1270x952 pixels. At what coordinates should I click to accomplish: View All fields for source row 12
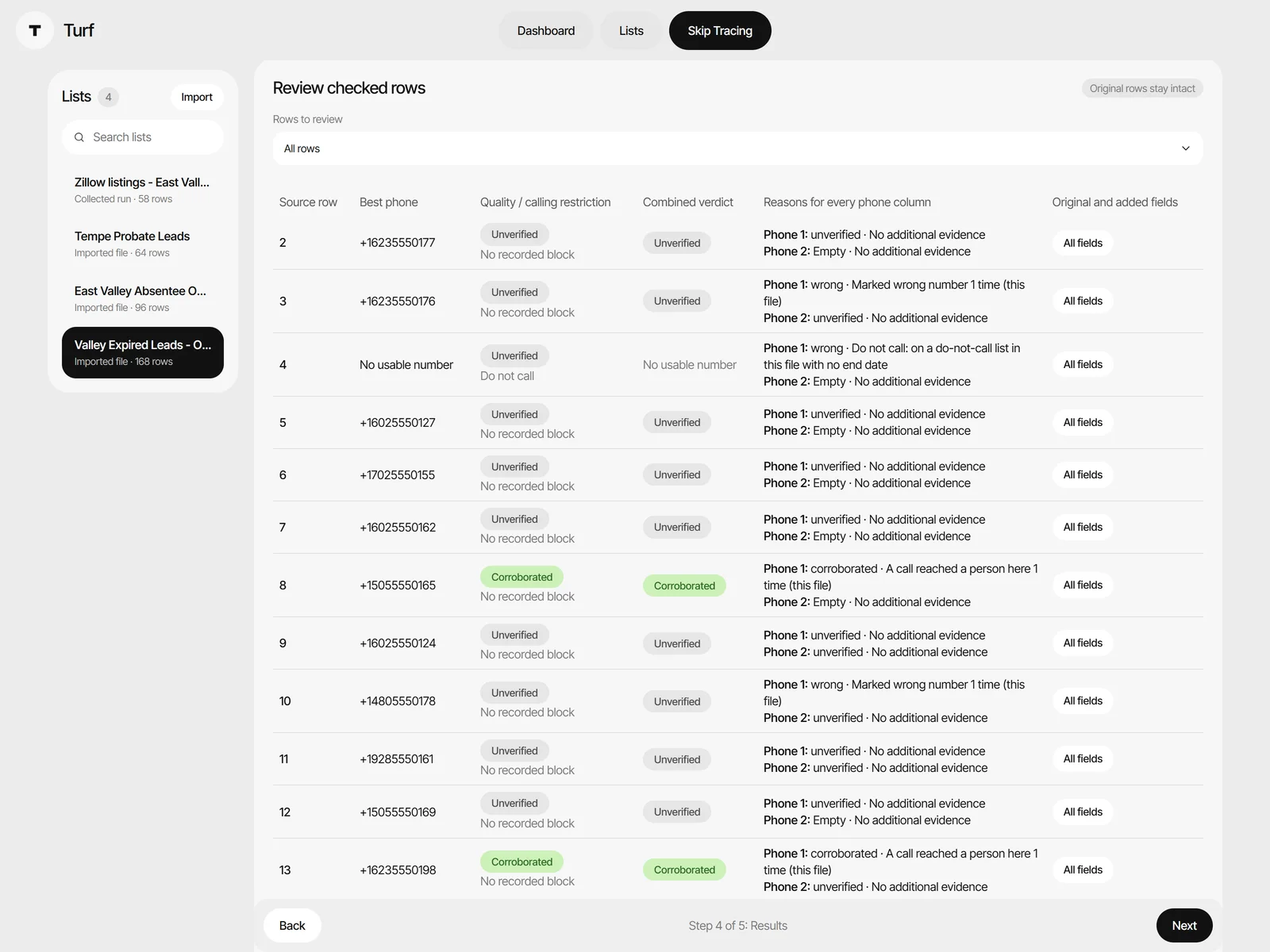click(1083, 812)
